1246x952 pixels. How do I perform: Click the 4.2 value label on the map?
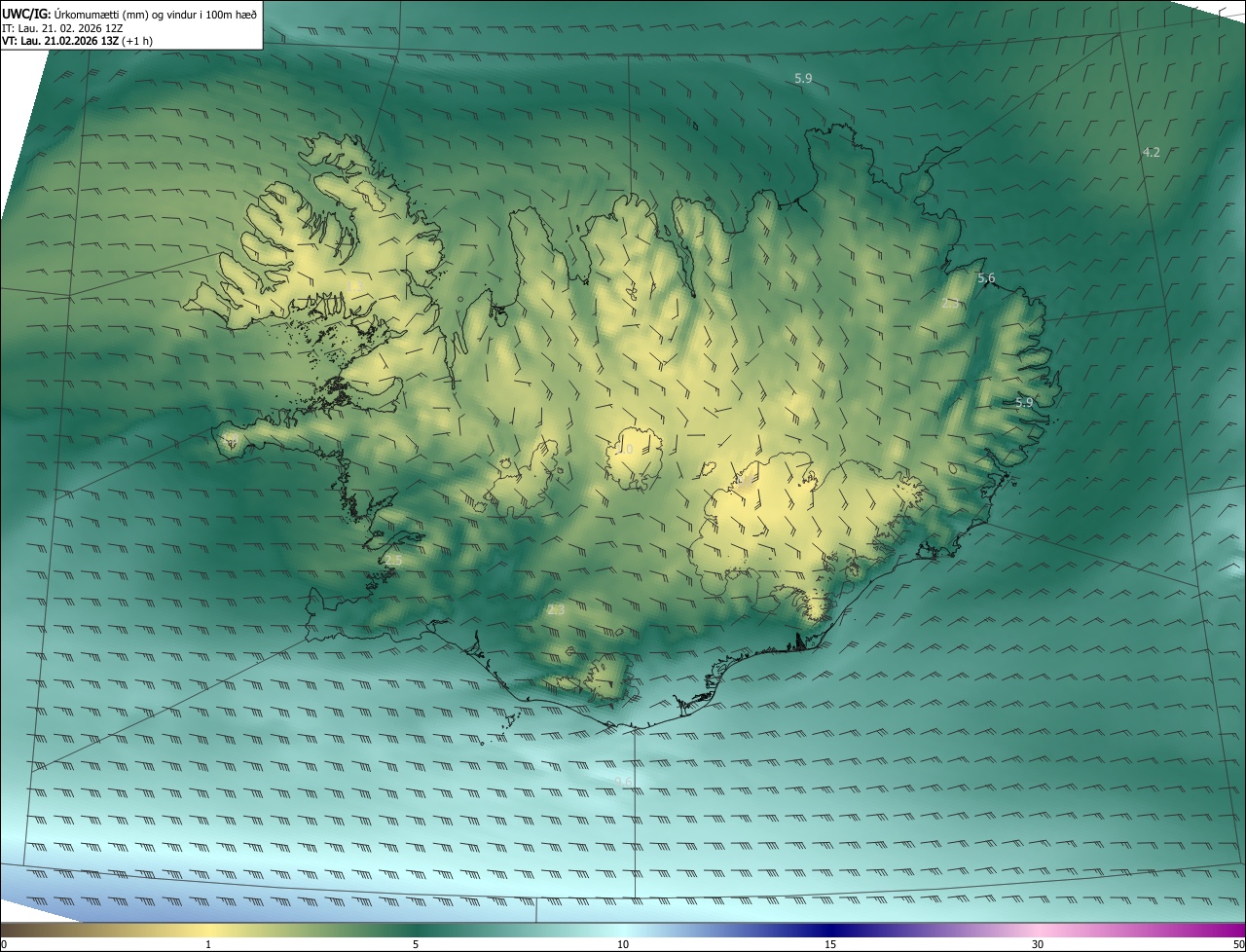1151,152
